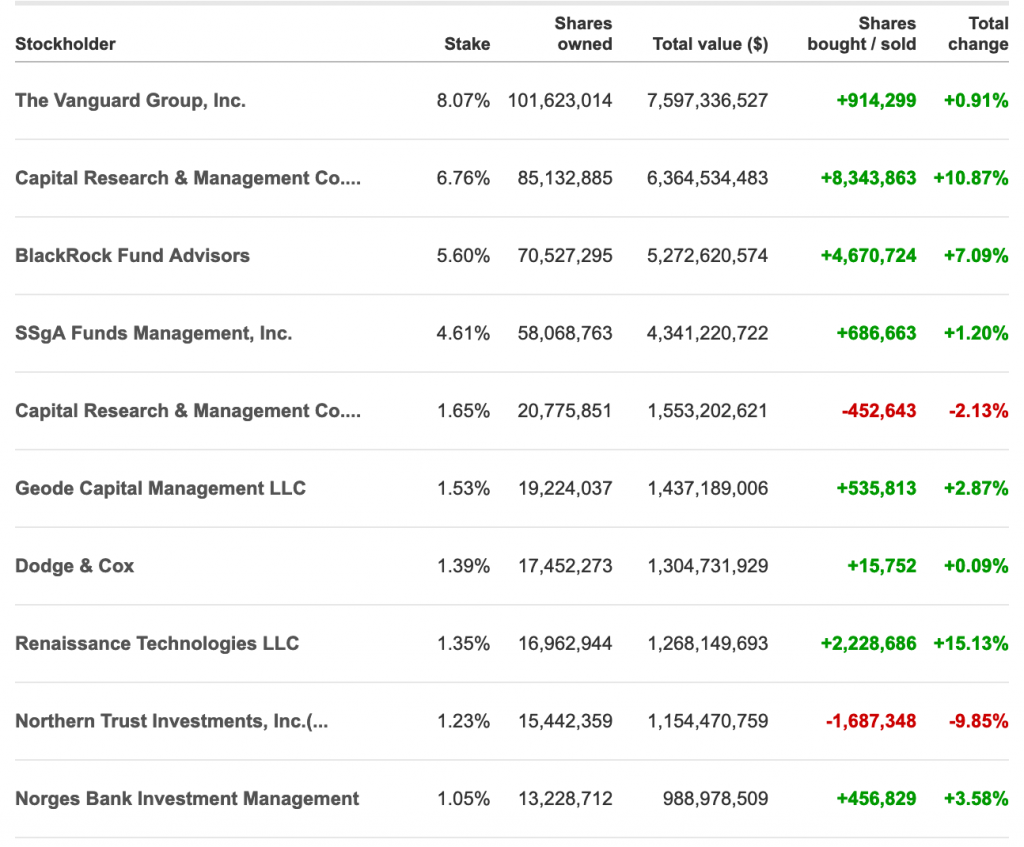Click the +456,829 shares bought figure
Image resolution: width=1024 pixels, height=847 pixels.
click(876, 799)
